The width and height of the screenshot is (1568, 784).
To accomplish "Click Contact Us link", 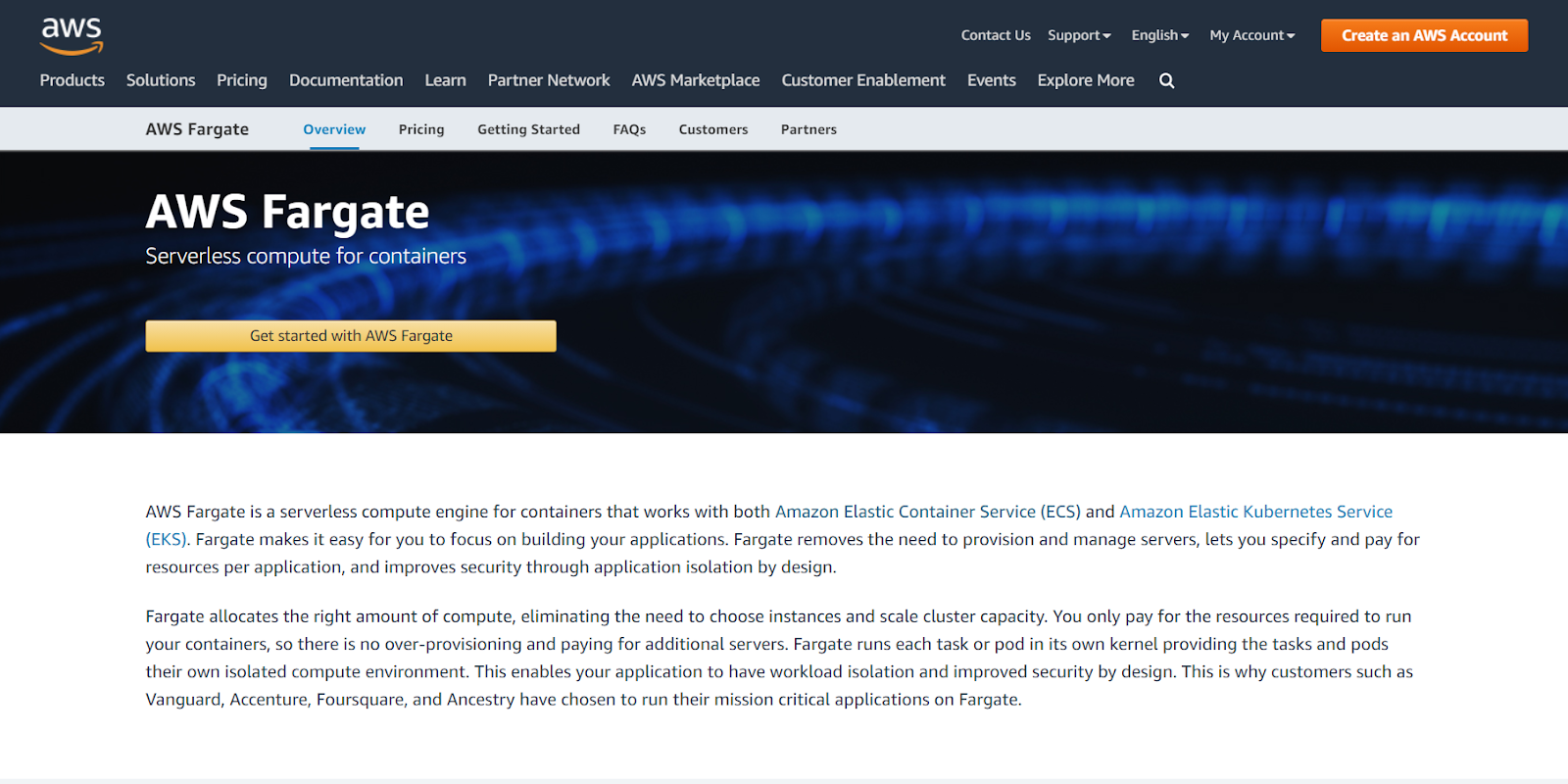I will pyautogui.click(x=996, y=35).
